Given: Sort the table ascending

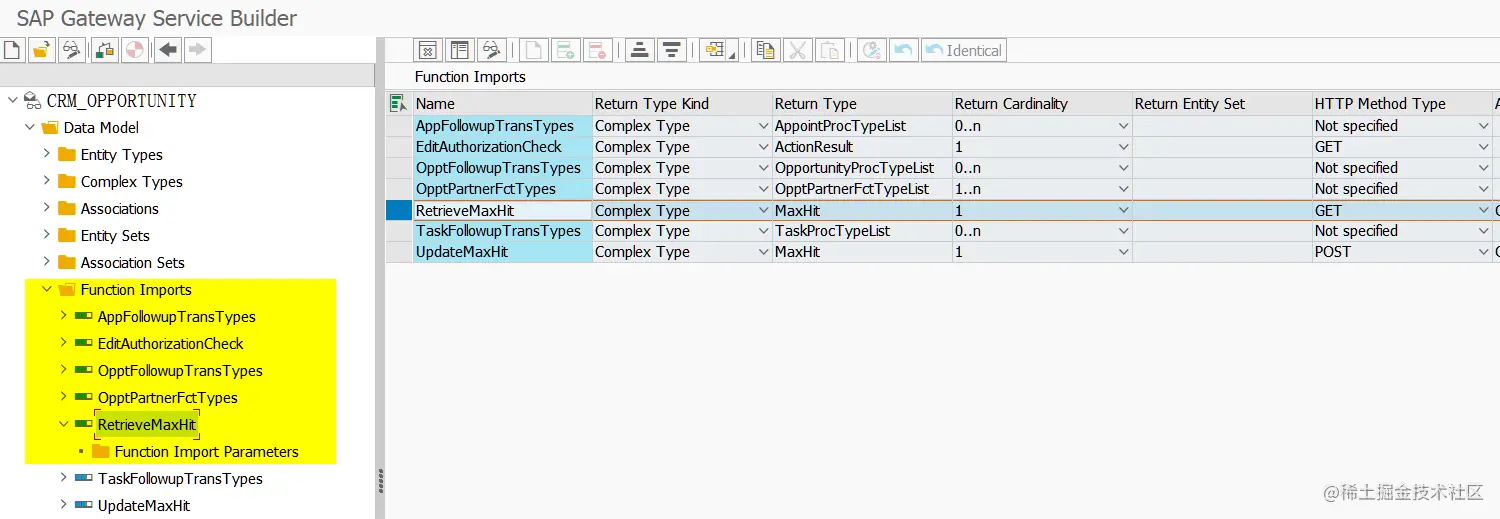Looking at the screenshot, I should point(640,50).
